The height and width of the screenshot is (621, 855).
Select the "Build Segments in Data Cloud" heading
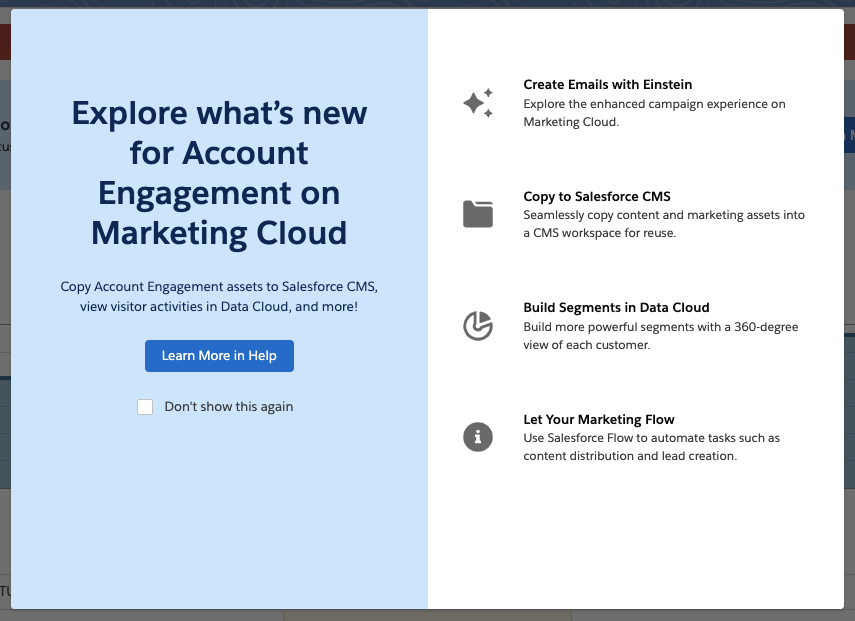616,308
